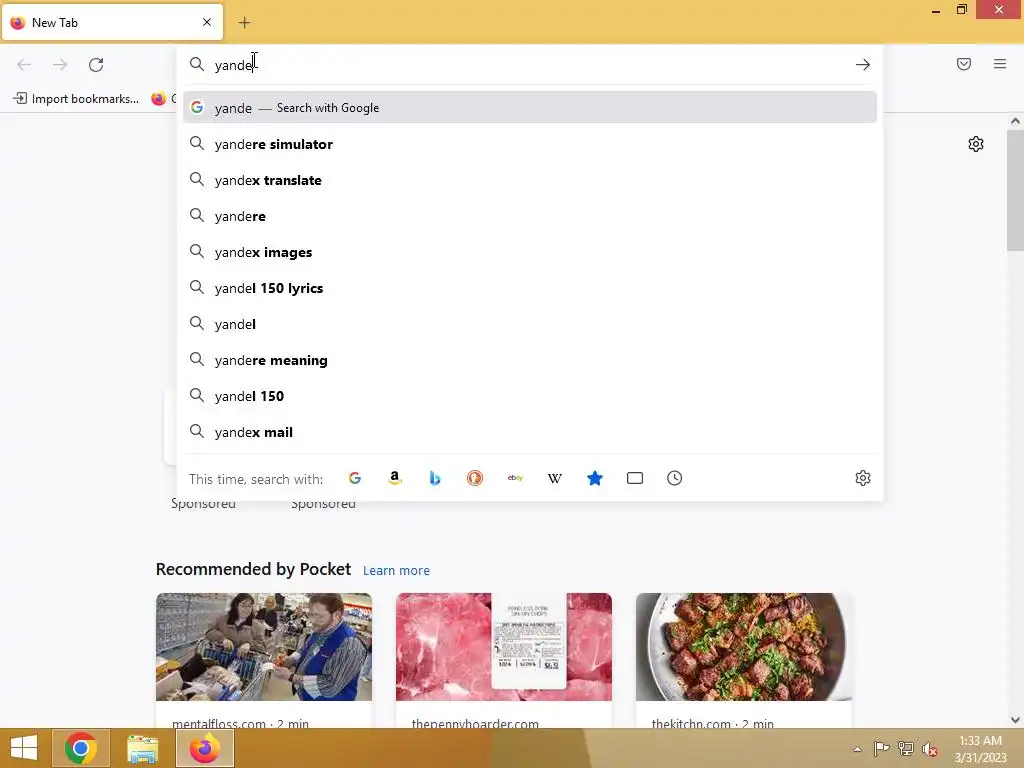Choose the 'yandere simulator' suggestion

pos(530,144)
